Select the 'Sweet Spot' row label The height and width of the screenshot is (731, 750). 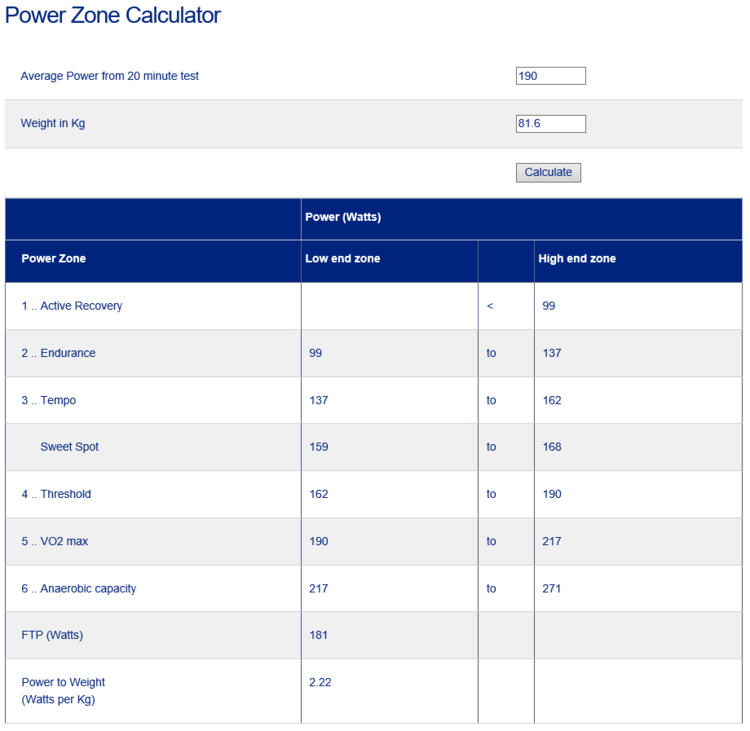(x=69, y=447)
